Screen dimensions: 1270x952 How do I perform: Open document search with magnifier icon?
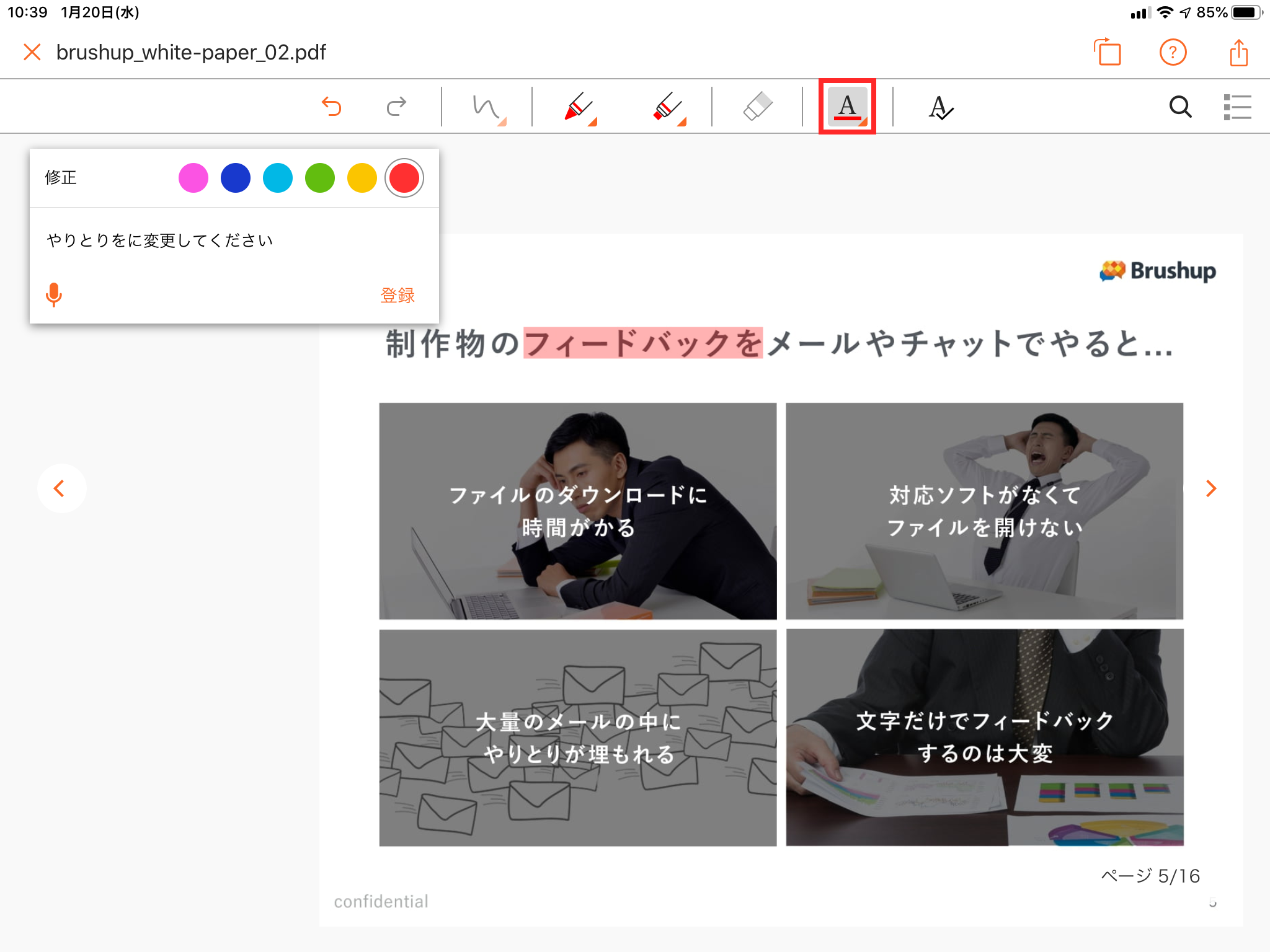(x=1180, y=107)
